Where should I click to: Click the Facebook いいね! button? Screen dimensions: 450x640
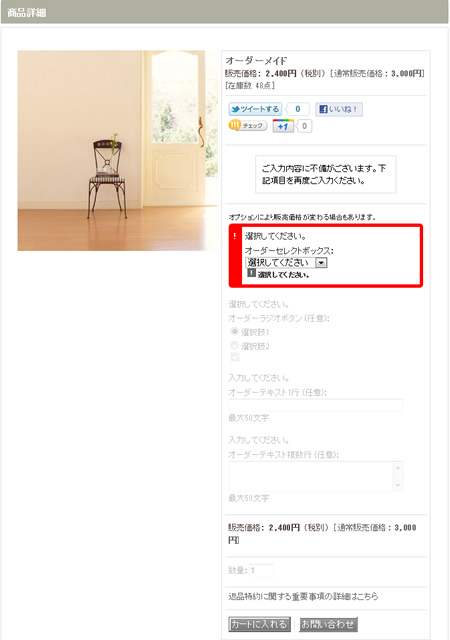[x=339, y=109]
